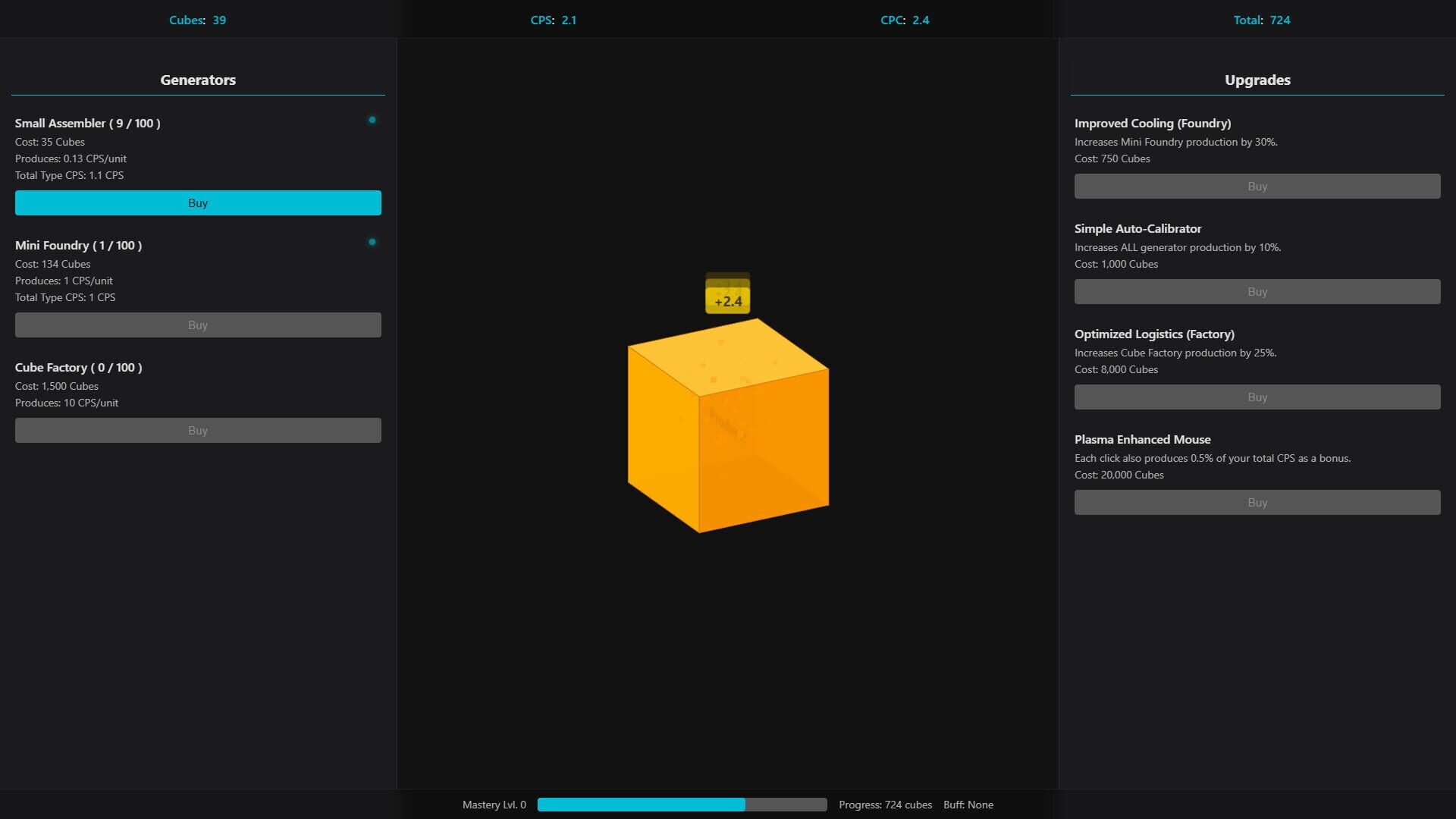1456x819 pixels.
Task: Click the cyan indicator dot beside Small Assembler
Action: 372,120
